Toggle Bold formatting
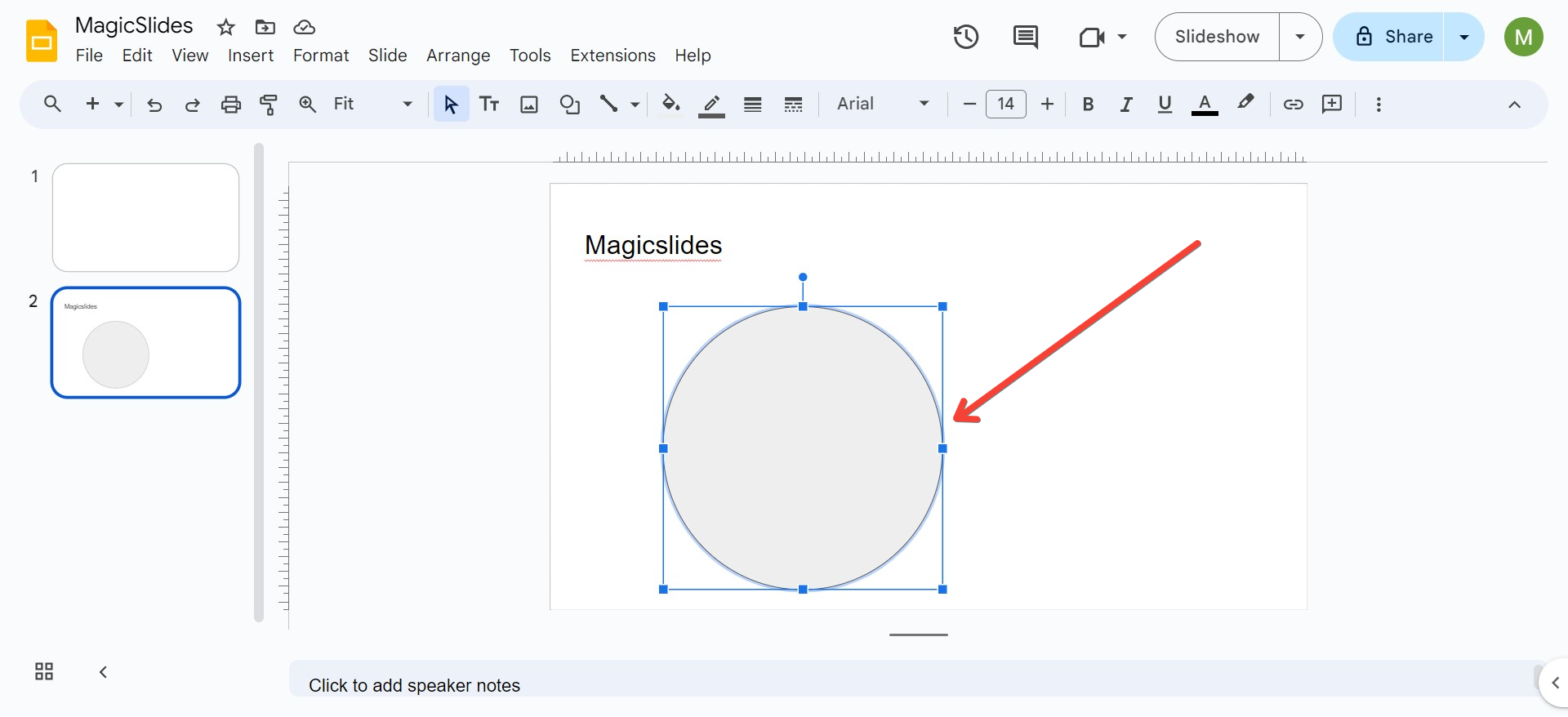This screenshot has width=1568, height=717. [1088, 104]
